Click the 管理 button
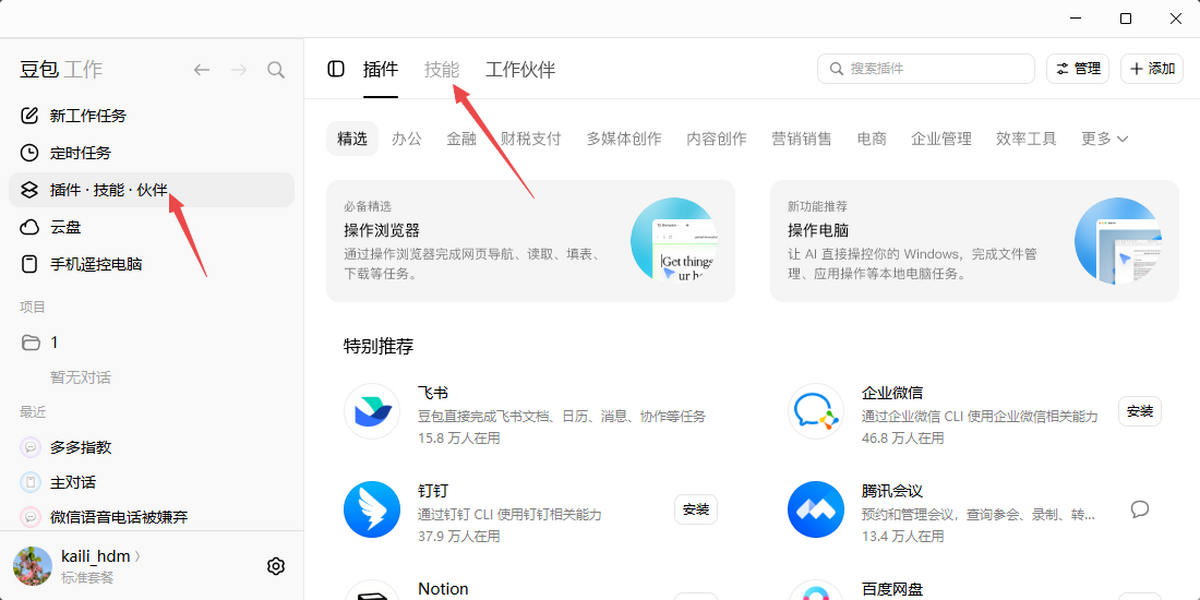The height and width of the screenshot is (600, 1200). click(1077, 69)
